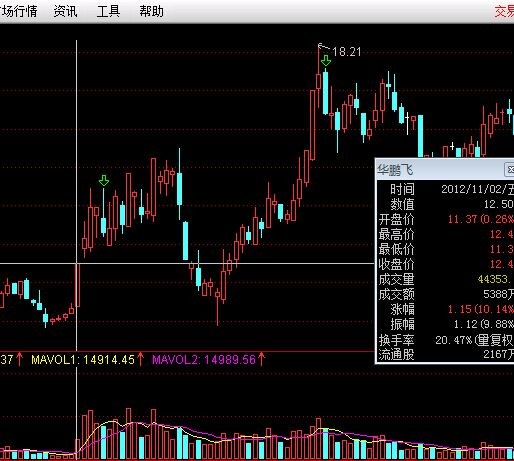Click the 最低价 row label
Screen dimensions: 514x461
pyautogui.click(x=396, y=249)
